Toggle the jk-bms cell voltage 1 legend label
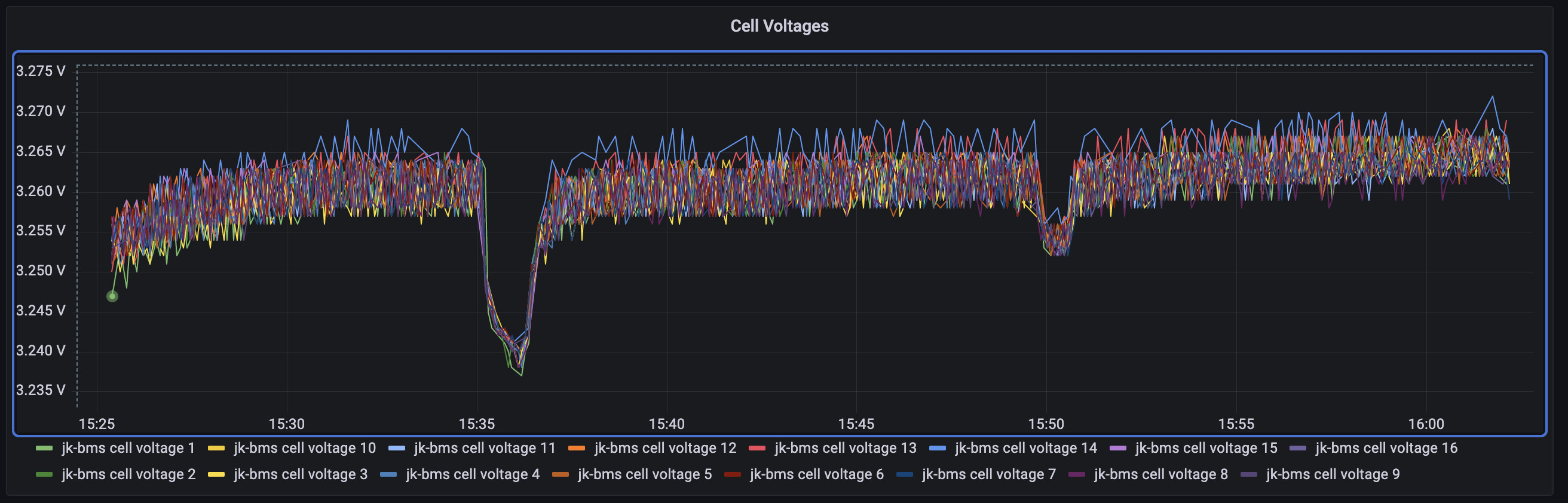Image resolution: width=1568 pixels, height=503 pixels. [128, 448]
